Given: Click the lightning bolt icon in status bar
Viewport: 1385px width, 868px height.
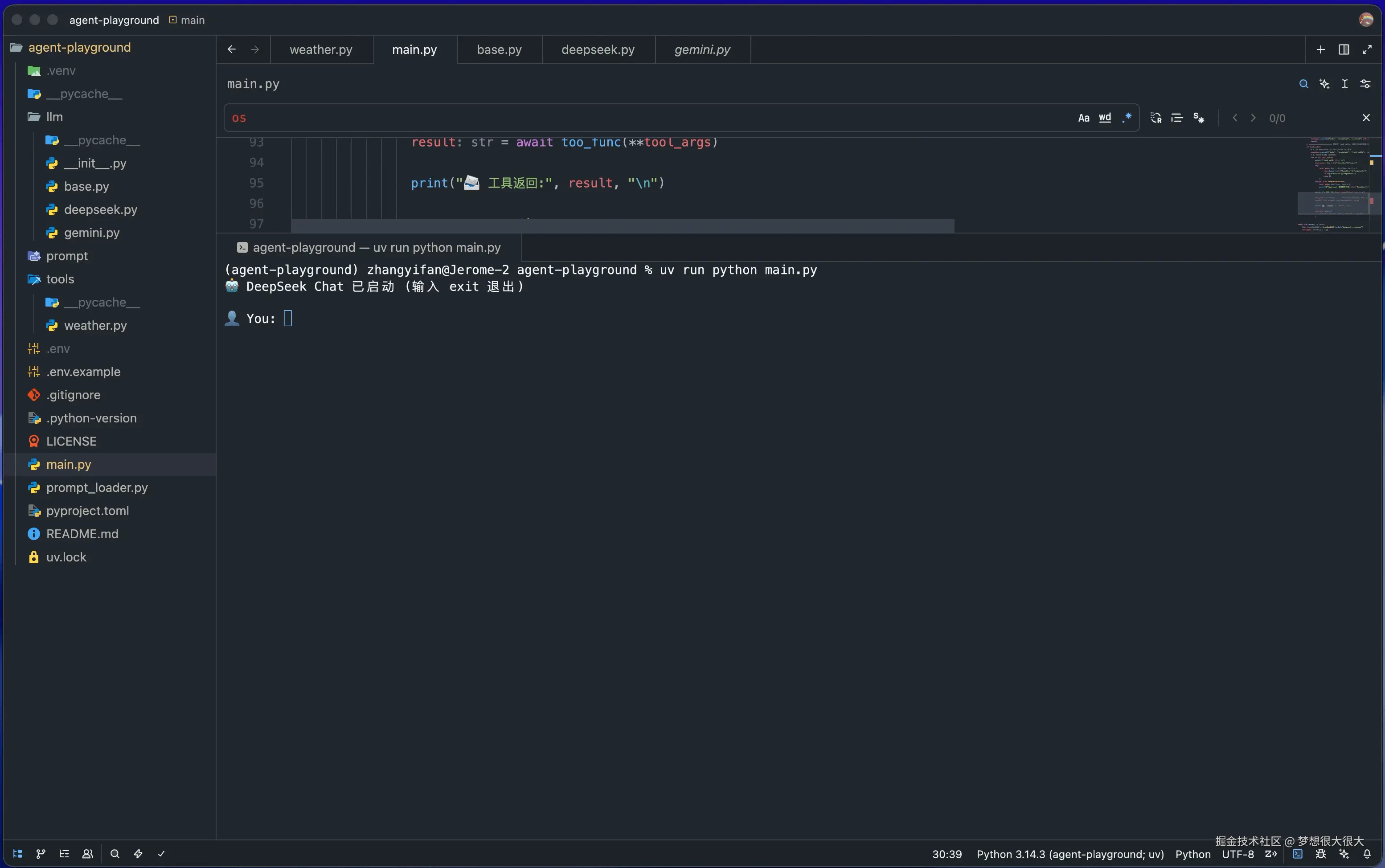Looking at the screenshot, I should coord(138,854).
